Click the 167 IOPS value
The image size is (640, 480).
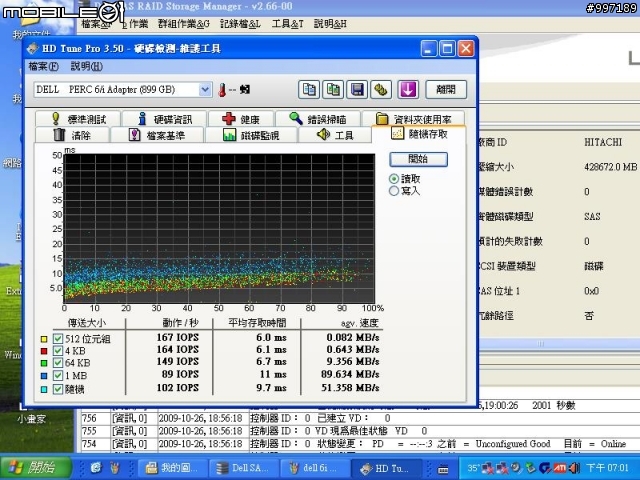(178, 338)
